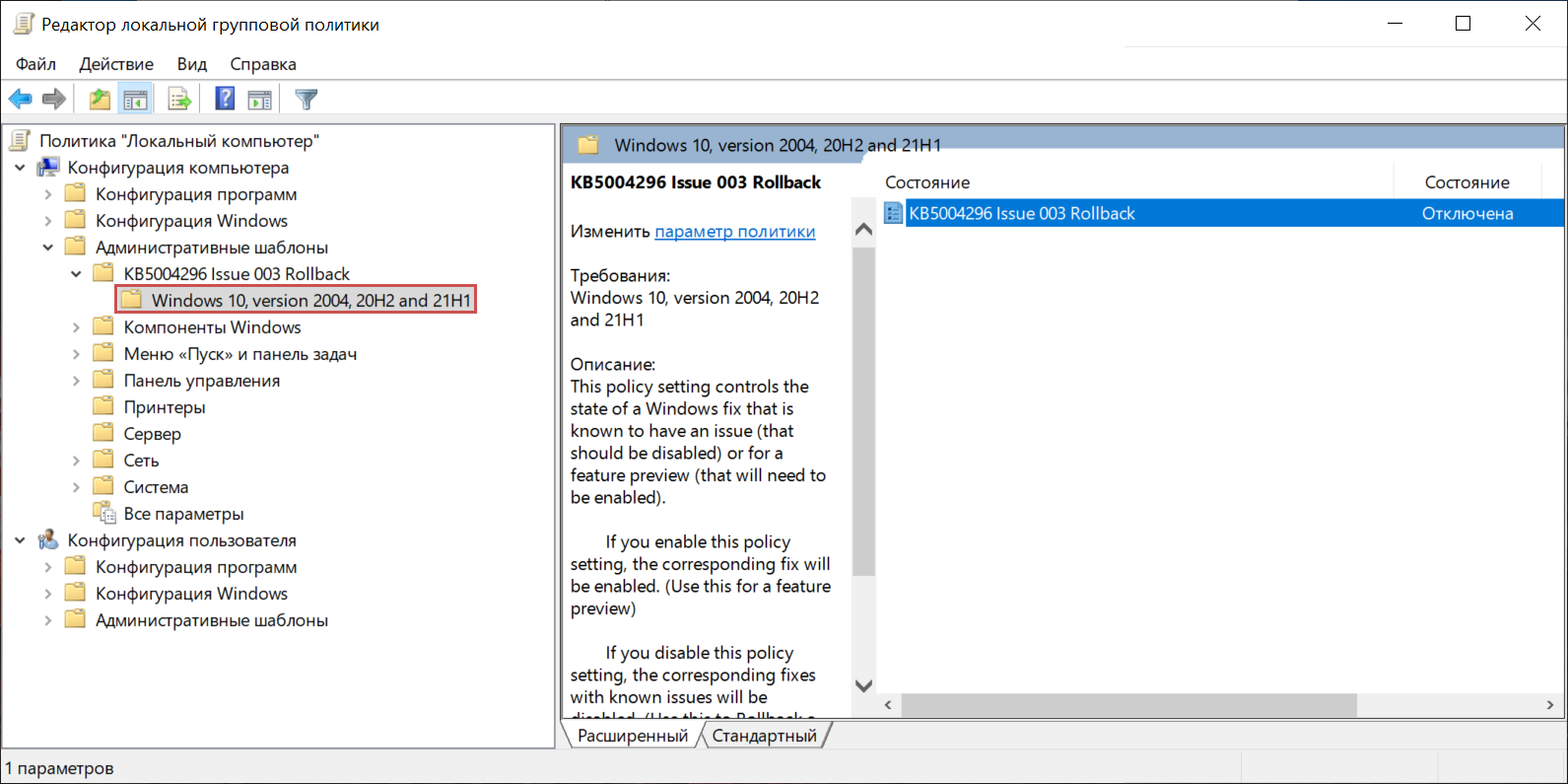Maximize the policy editor window
This screenshot has height=784, width=1568.
[x=1463, y=24]
